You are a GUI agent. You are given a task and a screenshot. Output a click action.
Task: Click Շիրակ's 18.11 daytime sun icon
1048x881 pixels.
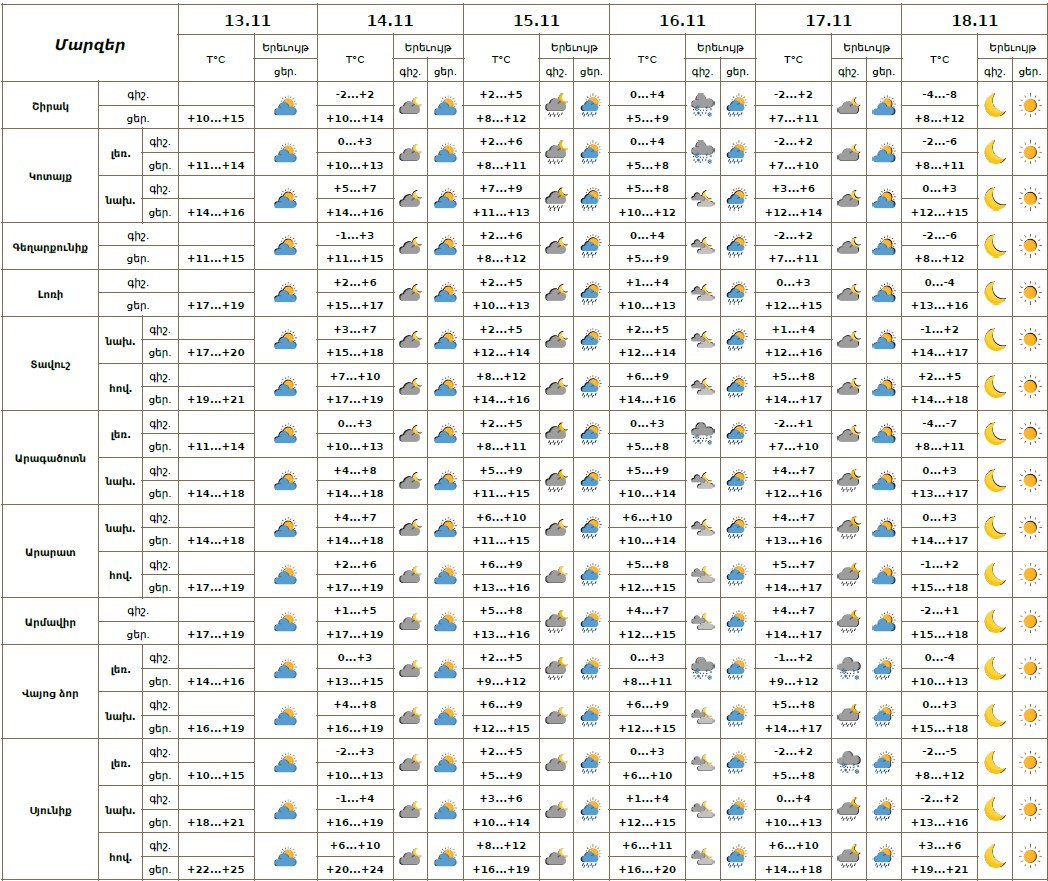coord(1029,105)
